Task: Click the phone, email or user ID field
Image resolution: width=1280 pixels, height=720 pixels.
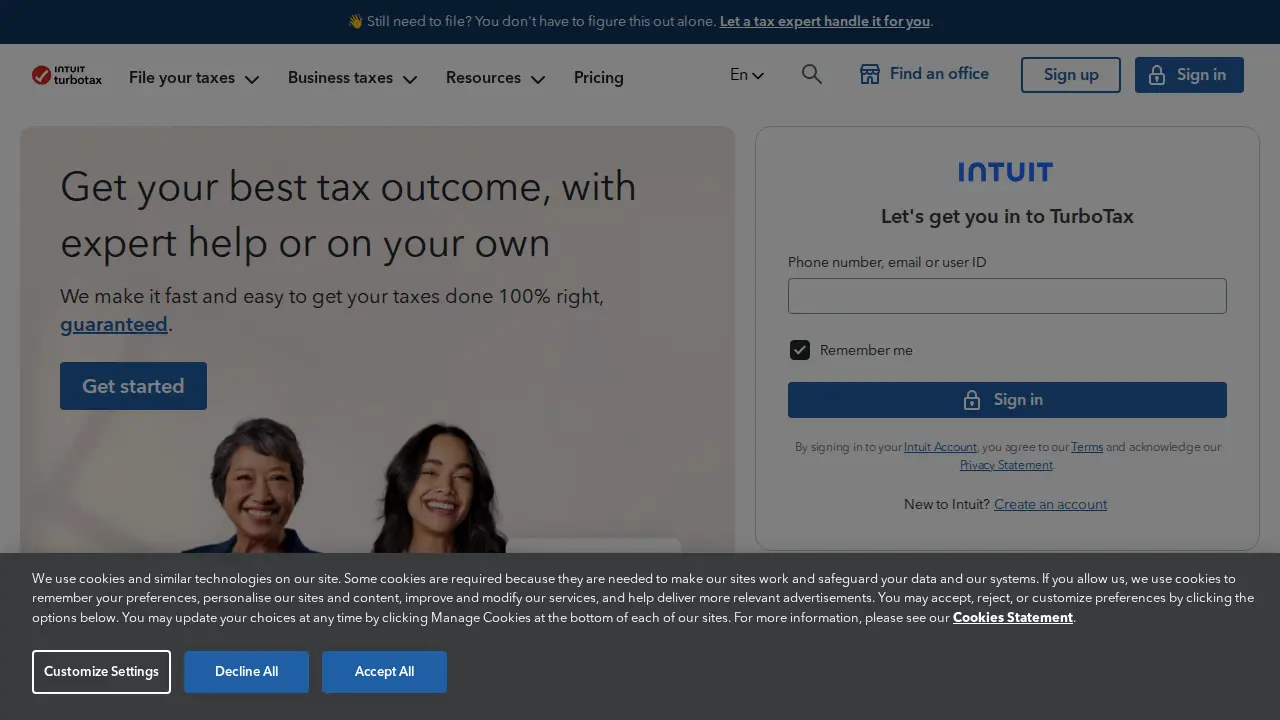Action: tap(1007, 296)
